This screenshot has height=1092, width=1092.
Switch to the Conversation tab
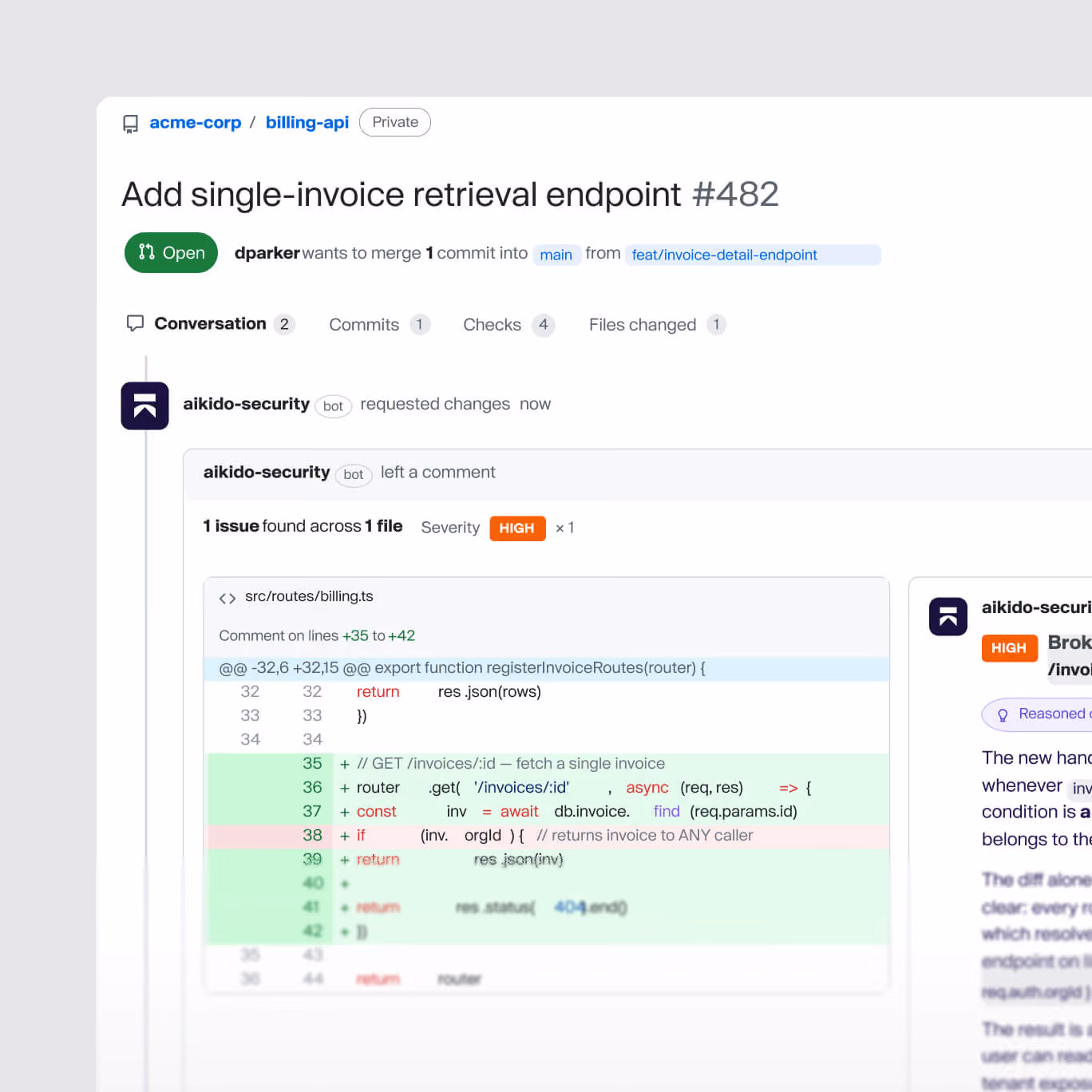[211, 323]
